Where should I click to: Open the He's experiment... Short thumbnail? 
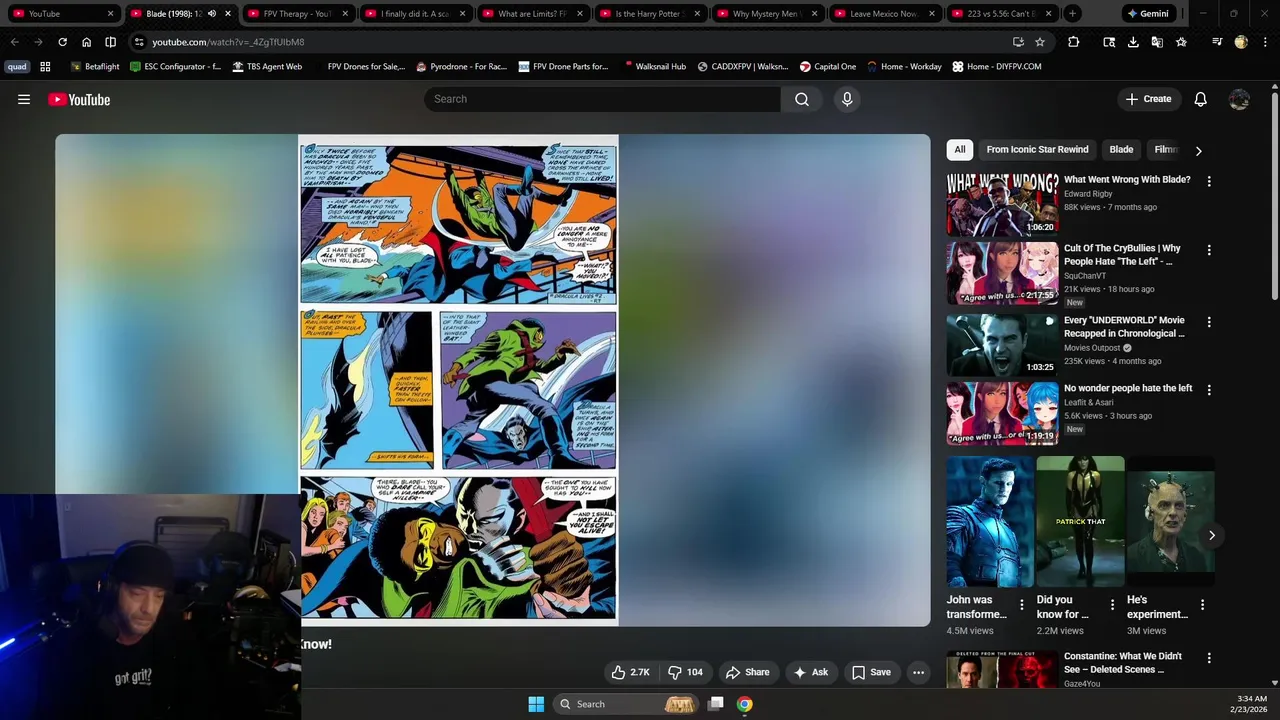click(1170, 522)
